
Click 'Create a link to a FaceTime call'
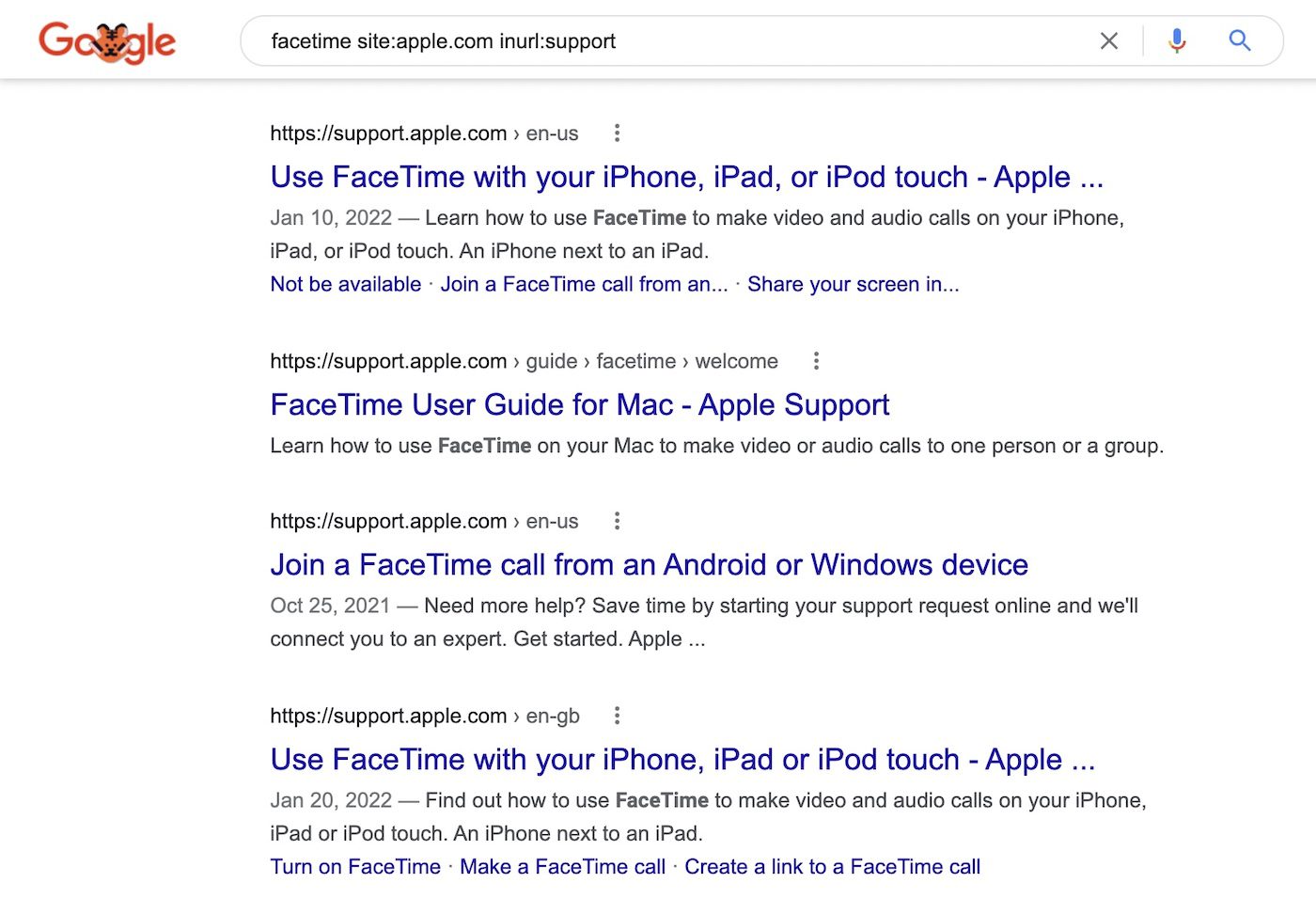point(832,867)
